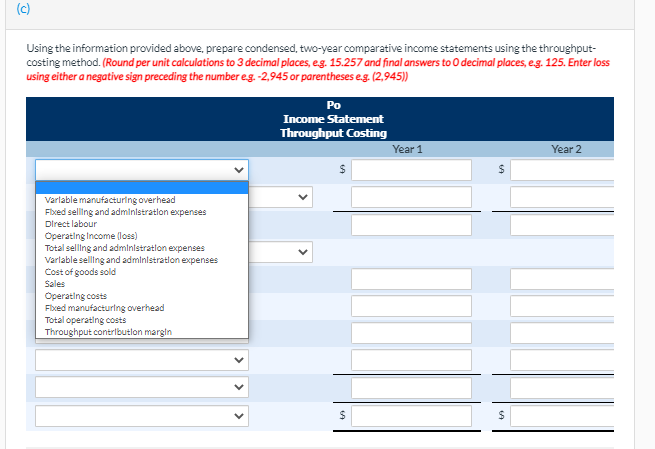
Task: Click the Year 2 column header
Action: pyautogui.click(x=566, y=149)
